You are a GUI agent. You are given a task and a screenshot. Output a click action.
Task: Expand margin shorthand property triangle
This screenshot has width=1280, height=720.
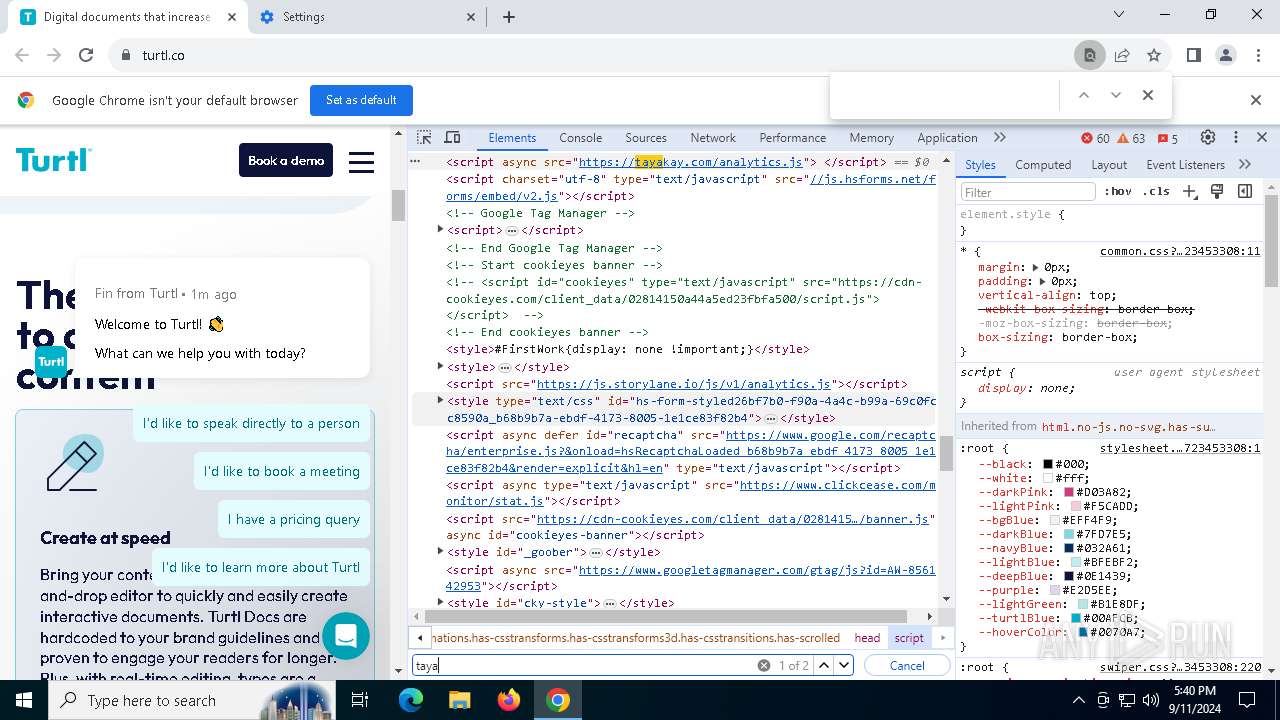1036,267
